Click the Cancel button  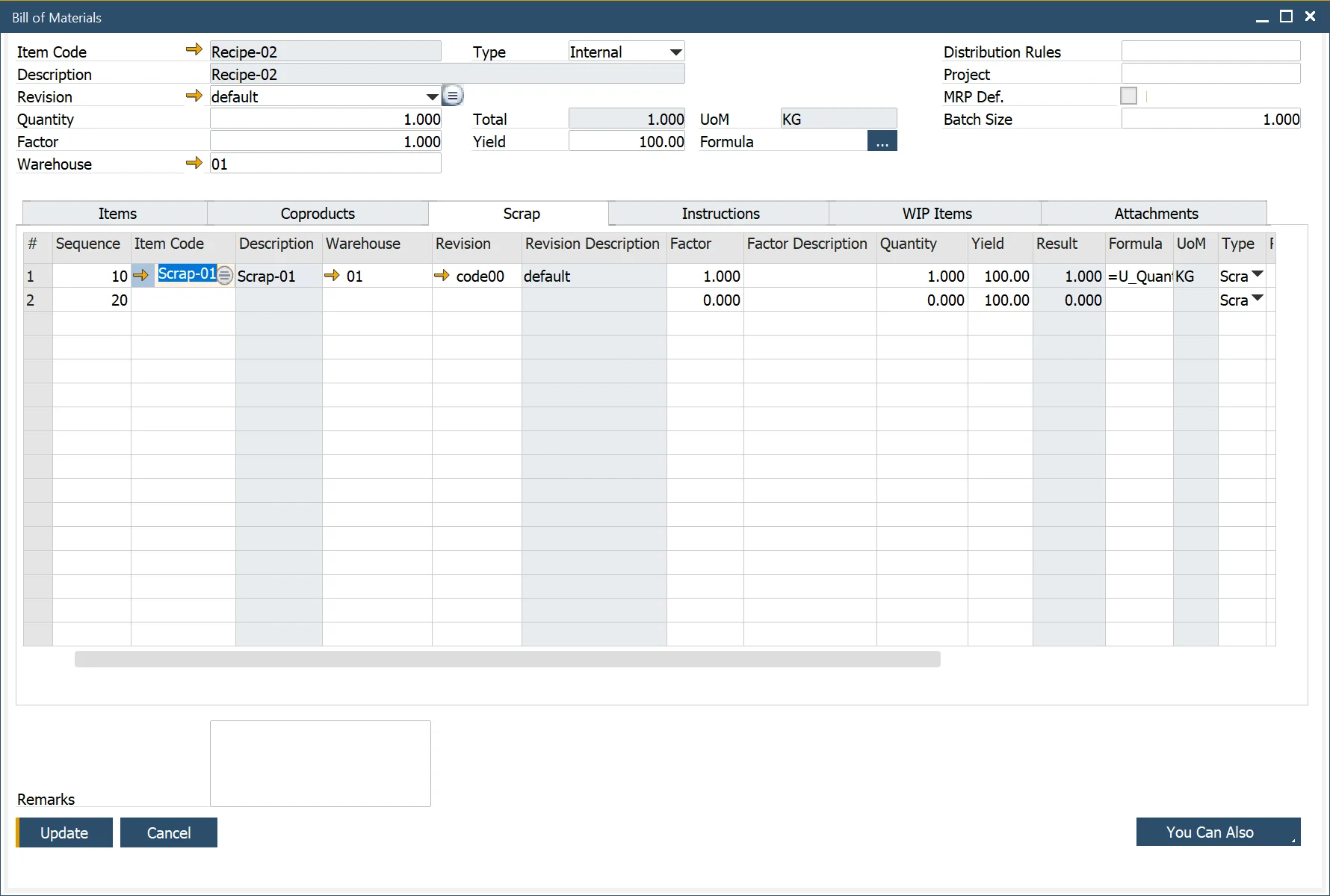(x=169, y=832)
